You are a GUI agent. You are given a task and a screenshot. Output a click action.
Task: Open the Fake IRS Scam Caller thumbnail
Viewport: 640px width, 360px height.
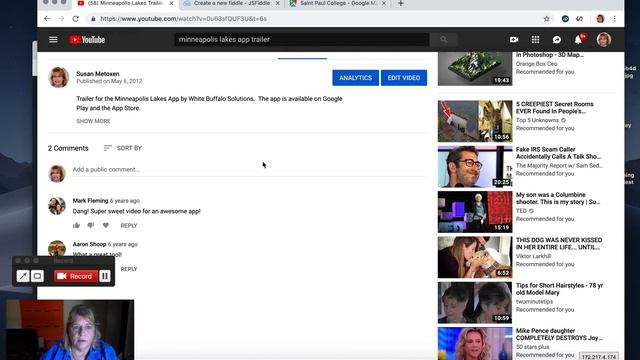point(475,167)
